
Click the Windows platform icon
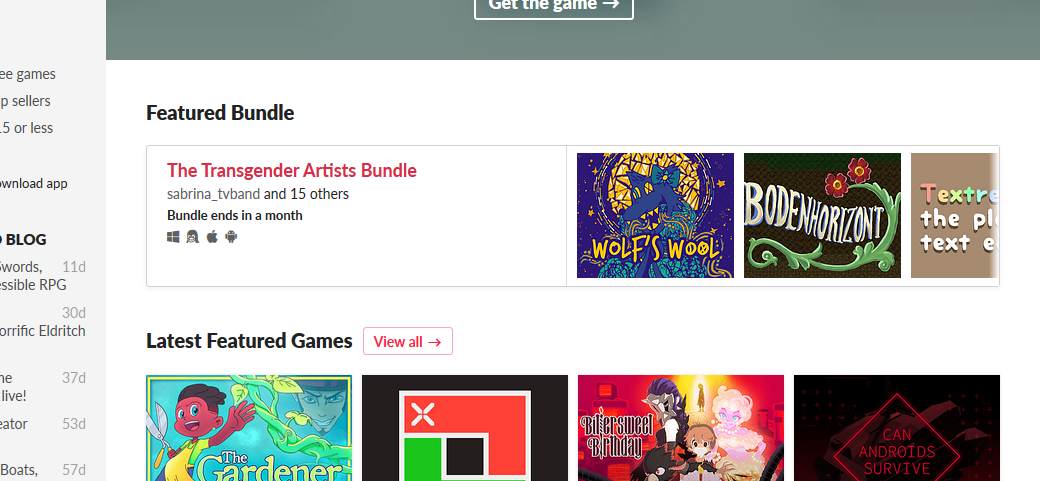pos(173,237)
